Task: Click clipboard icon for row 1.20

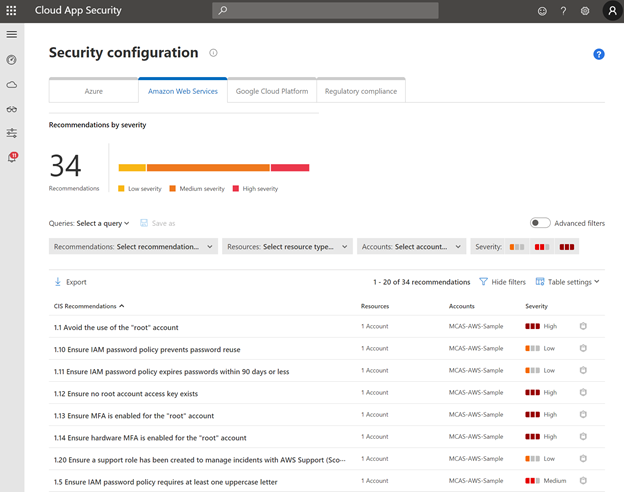Action: point(583,459)
